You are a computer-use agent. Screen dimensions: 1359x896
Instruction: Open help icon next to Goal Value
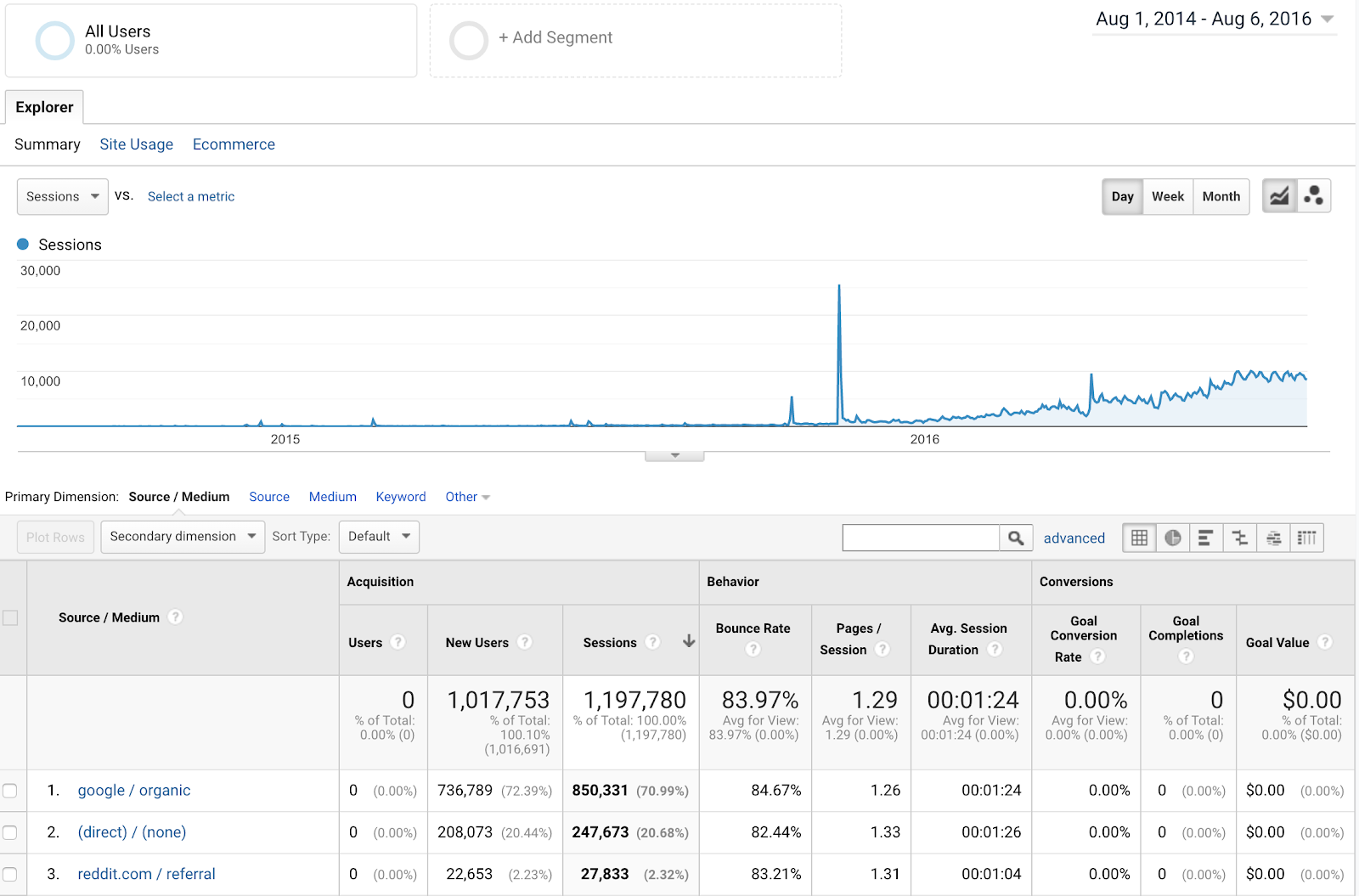1324,642
